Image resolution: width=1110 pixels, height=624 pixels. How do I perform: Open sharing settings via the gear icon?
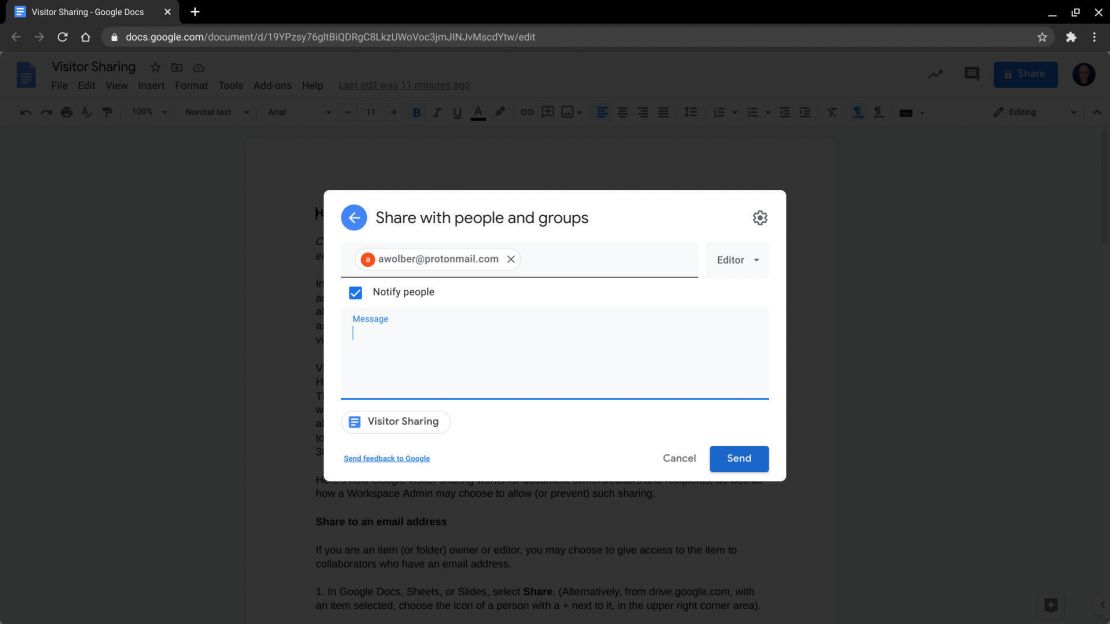[x=759, y=217]
